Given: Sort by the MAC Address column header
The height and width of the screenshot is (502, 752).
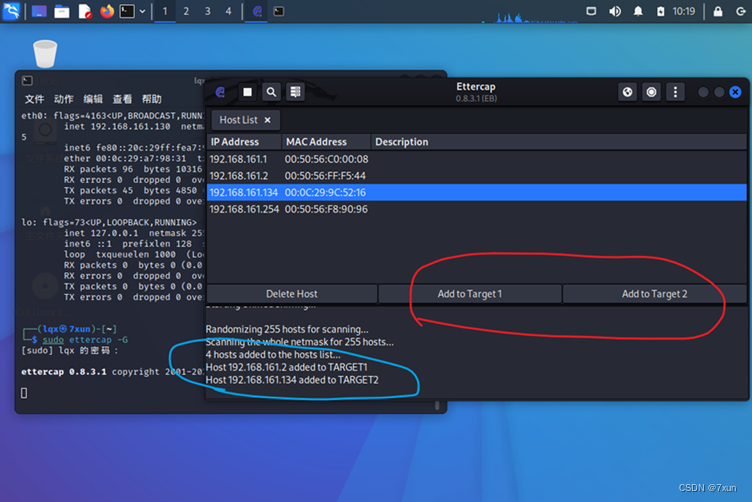Looking at the screenshot, I should click(326, 142).
